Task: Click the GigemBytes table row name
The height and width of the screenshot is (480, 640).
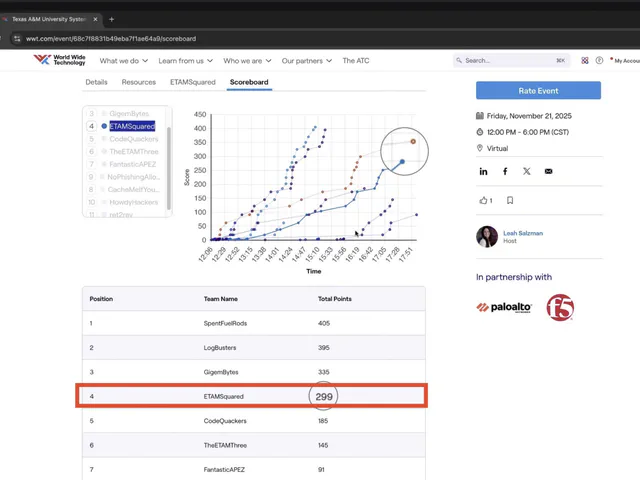Action: tap(221, 372)
